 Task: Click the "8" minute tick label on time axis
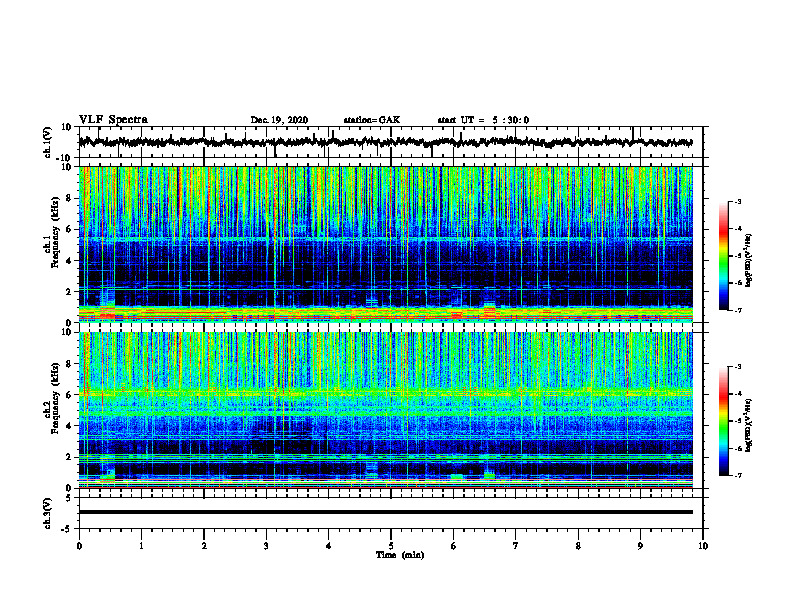578,546
